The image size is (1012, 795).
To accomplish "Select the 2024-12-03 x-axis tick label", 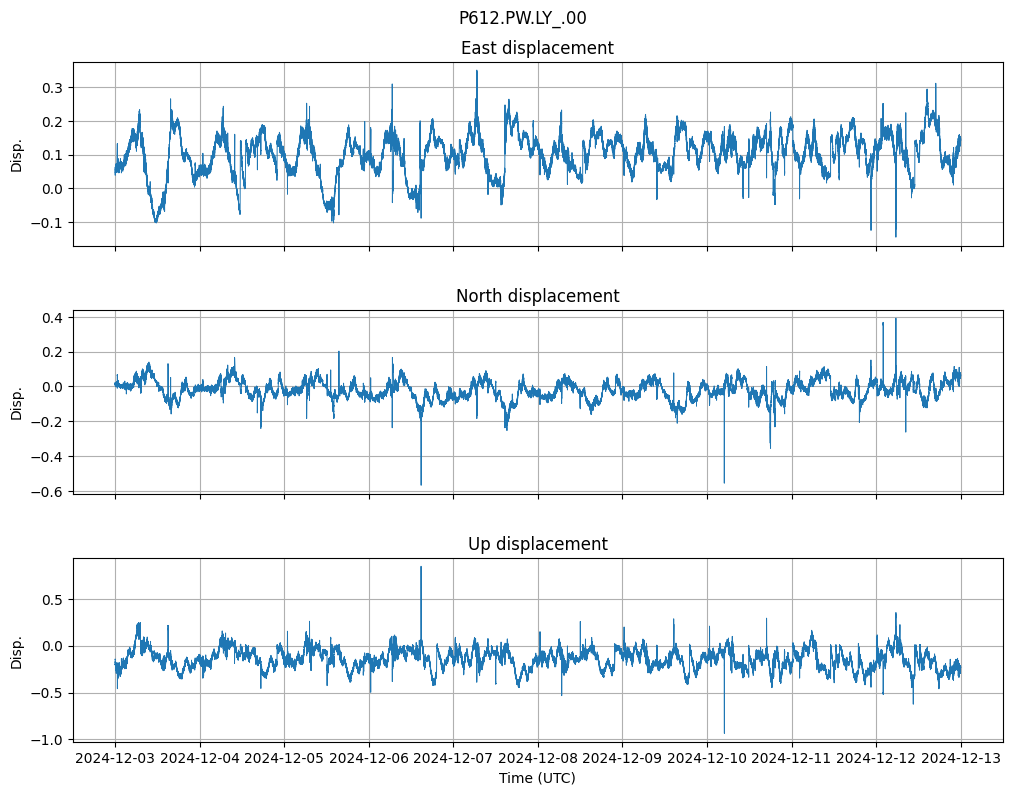I will coord(115,759).
